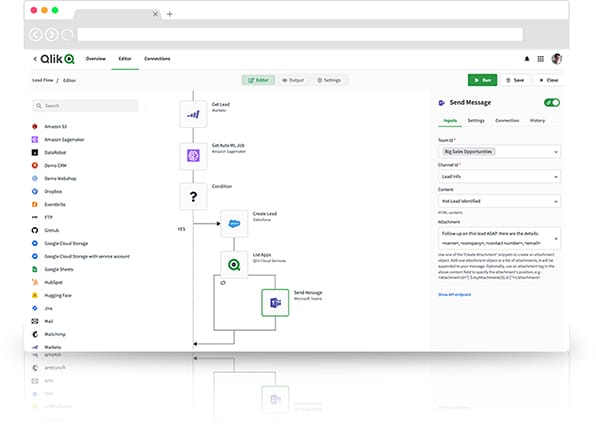
Task: Close the editor with Close button
Action: tap(548, 80)
